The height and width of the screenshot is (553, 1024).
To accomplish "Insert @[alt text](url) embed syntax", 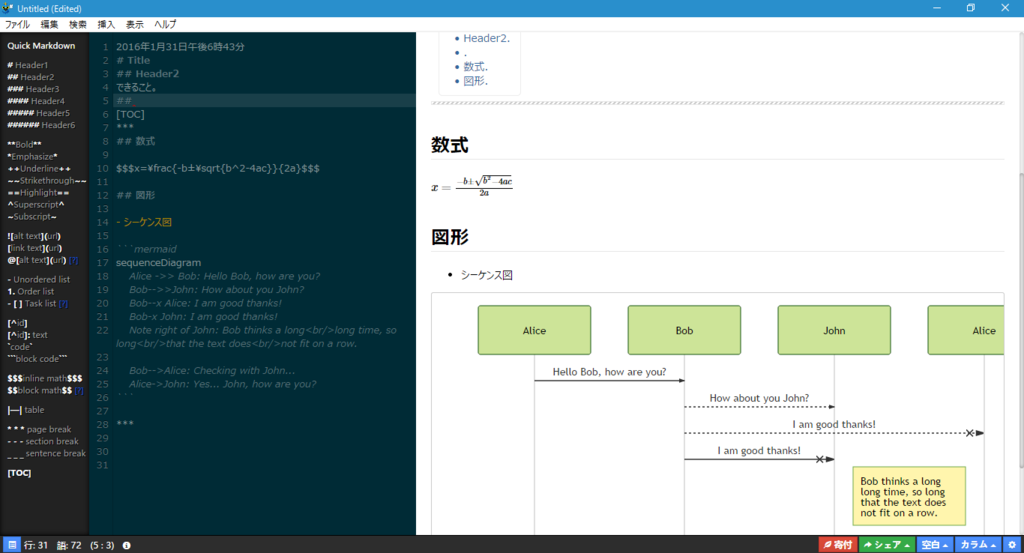I will (x=37, y=260).
